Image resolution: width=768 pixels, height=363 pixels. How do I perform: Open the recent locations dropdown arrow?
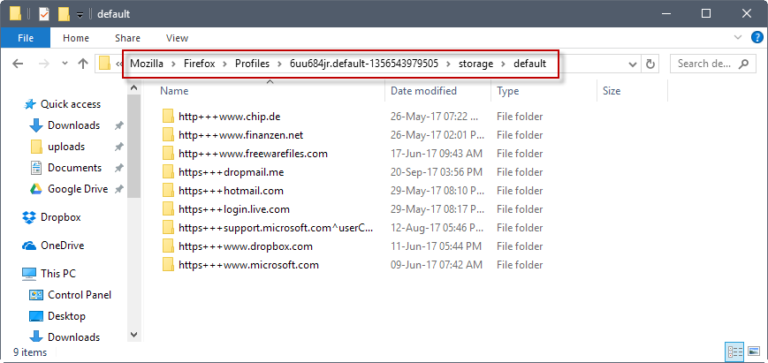point(65,64)
